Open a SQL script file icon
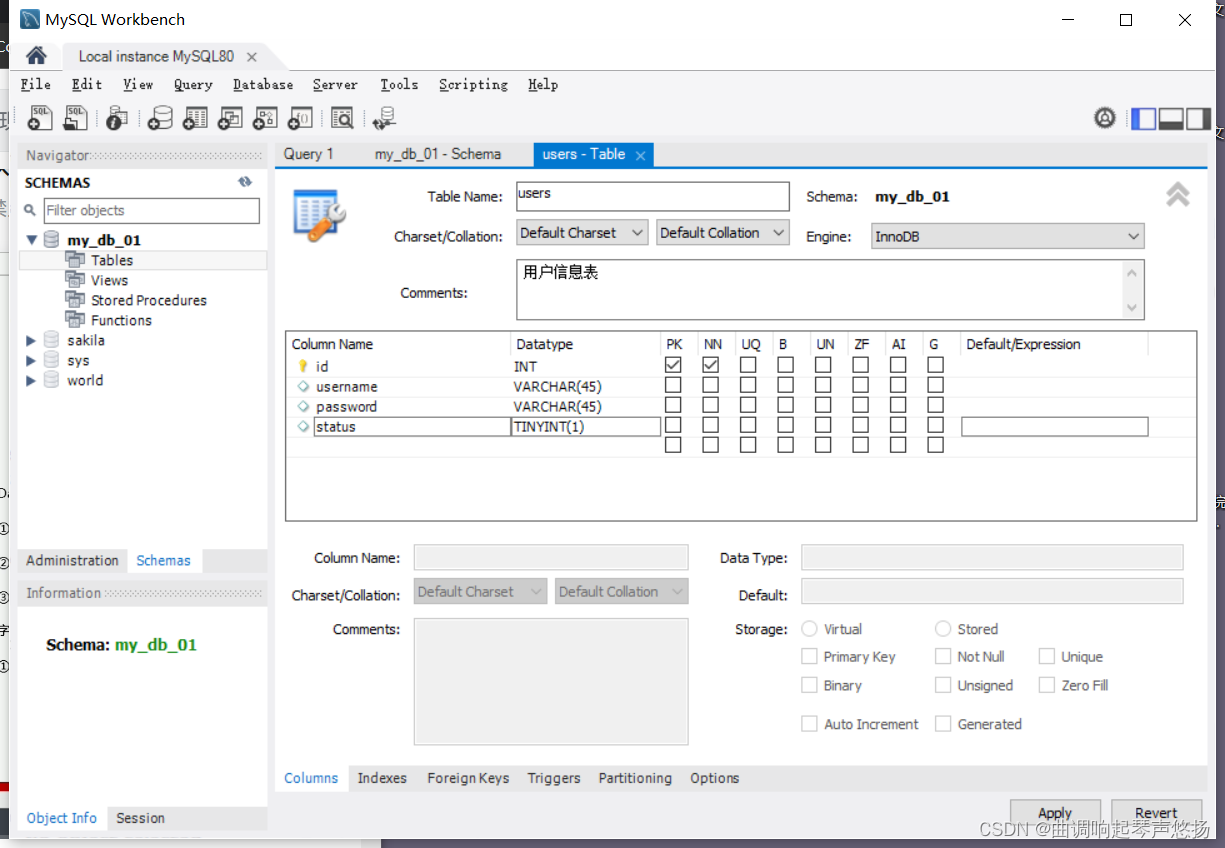The height and width of the screenshot is (848, 1225). (75, 118)
